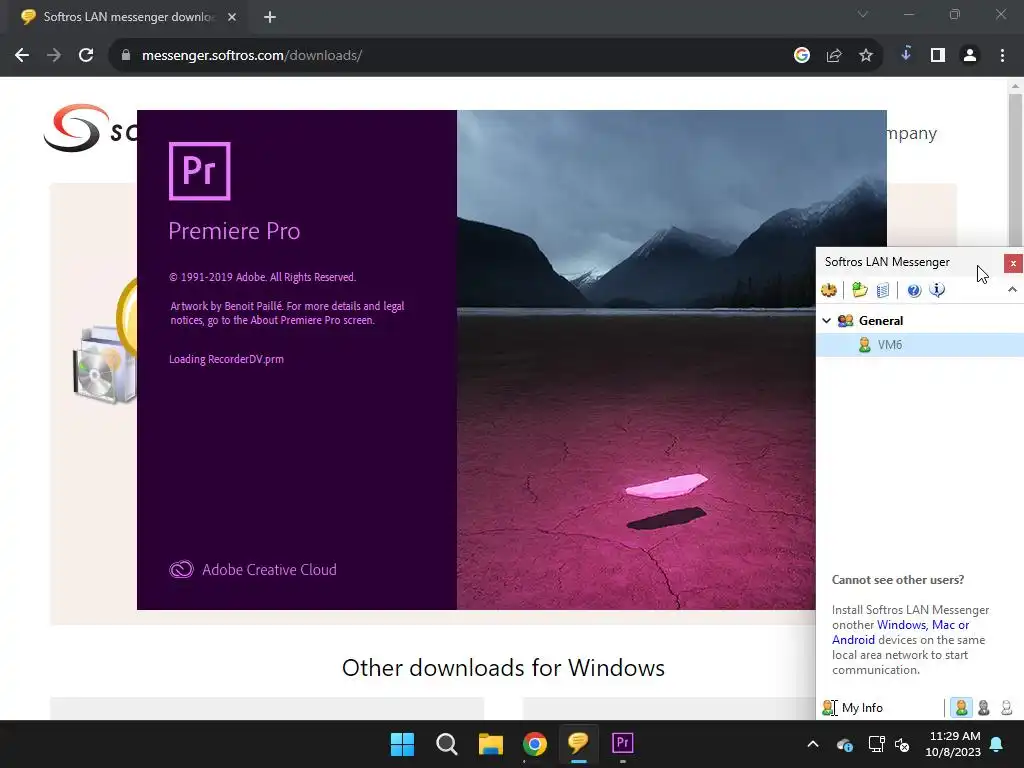
Task: Reload the Softros downloads page
Action: (86, 56)
